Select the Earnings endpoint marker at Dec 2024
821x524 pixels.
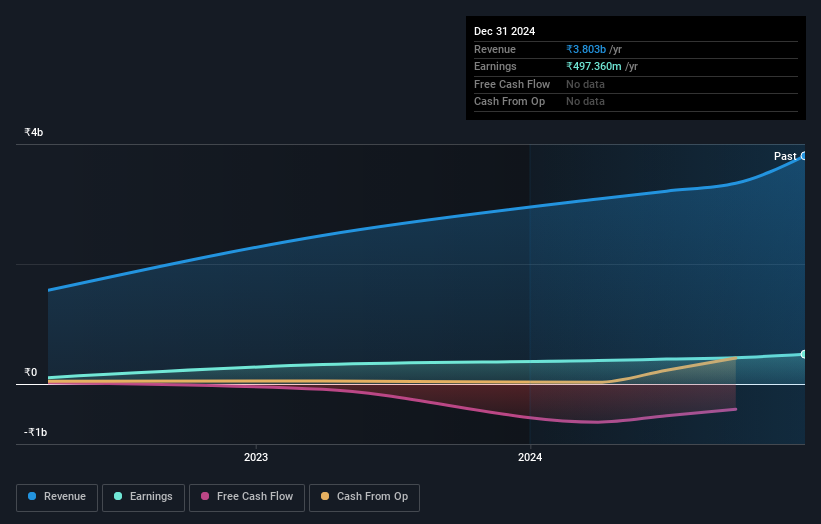tap(804, 354)
